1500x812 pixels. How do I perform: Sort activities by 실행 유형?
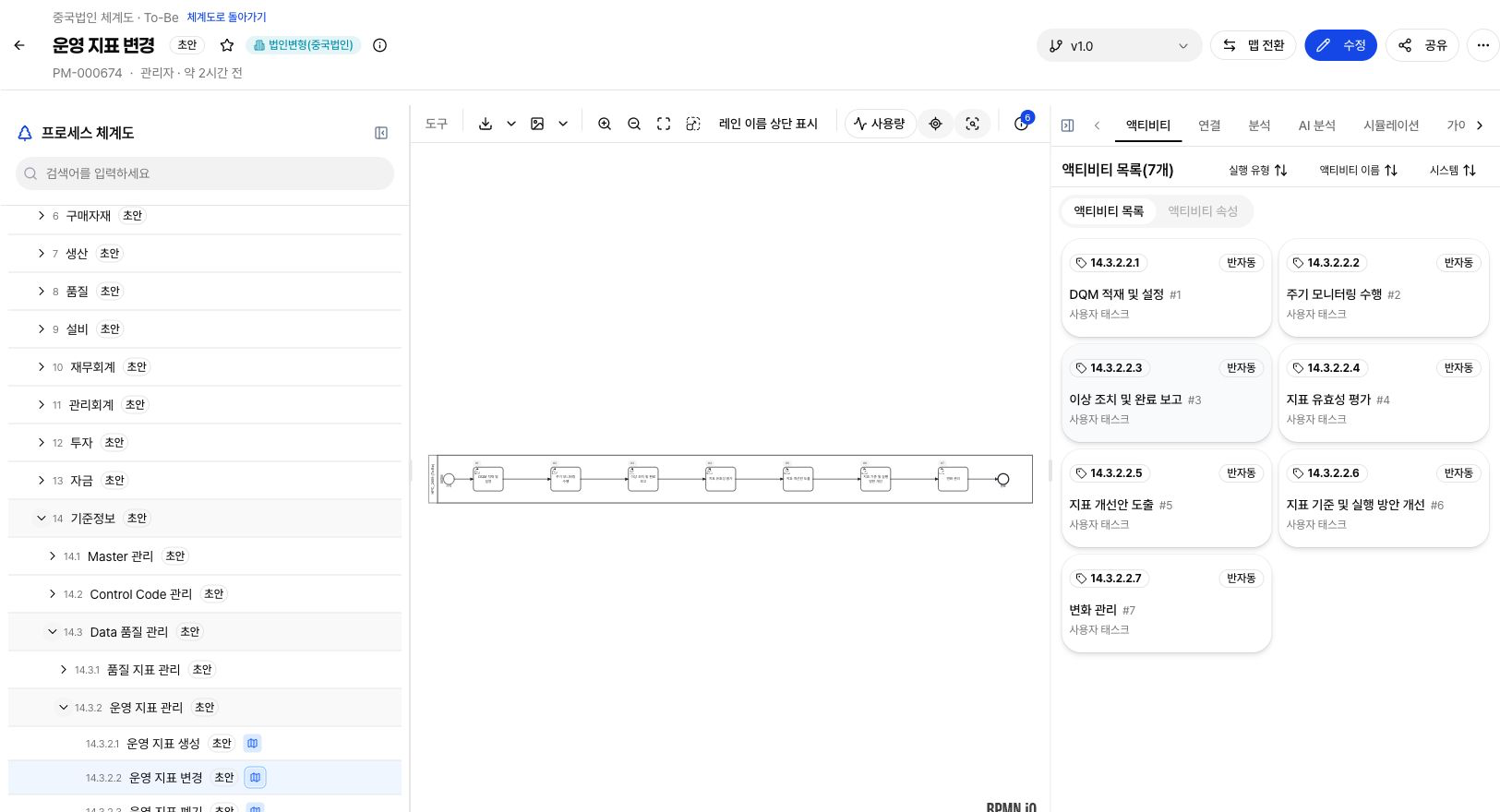tap(1257, 170)
